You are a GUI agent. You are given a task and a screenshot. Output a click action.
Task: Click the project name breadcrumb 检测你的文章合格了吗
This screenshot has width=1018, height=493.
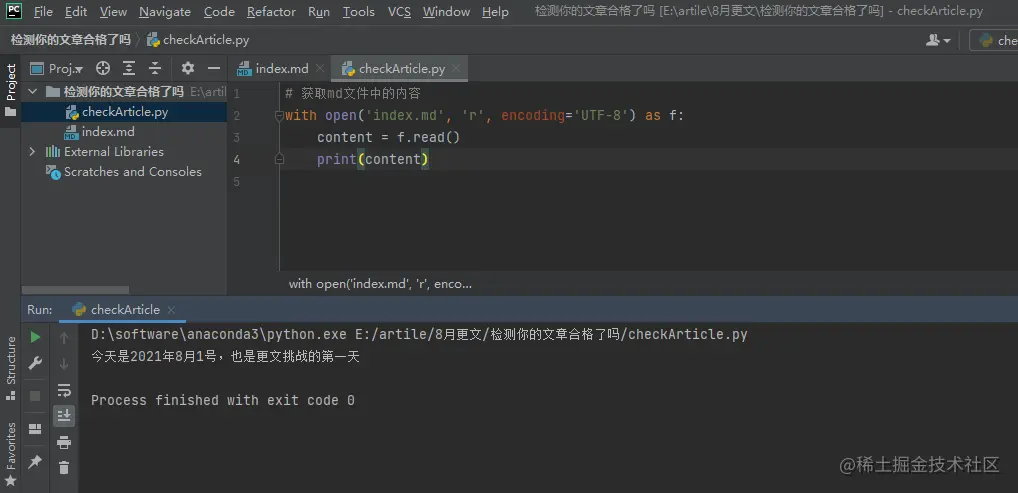[x=70, y=40]
